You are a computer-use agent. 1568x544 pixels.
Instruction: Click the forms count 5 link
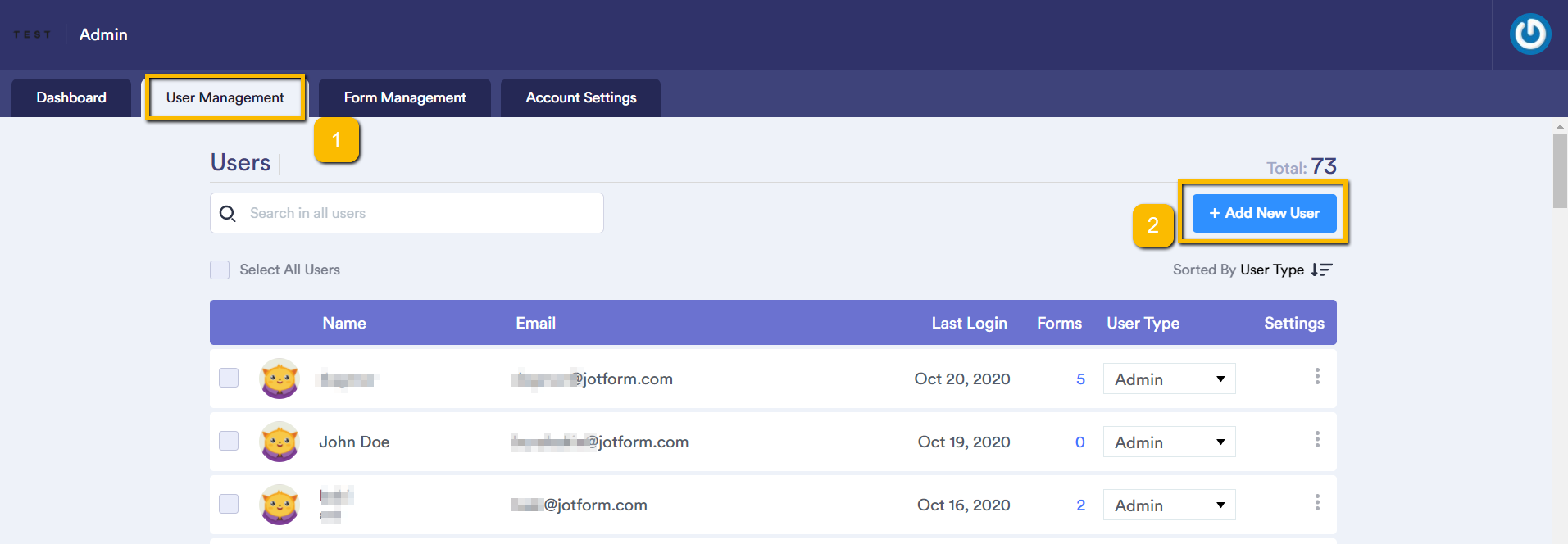pyautogui.click(x=1080, y=379)
